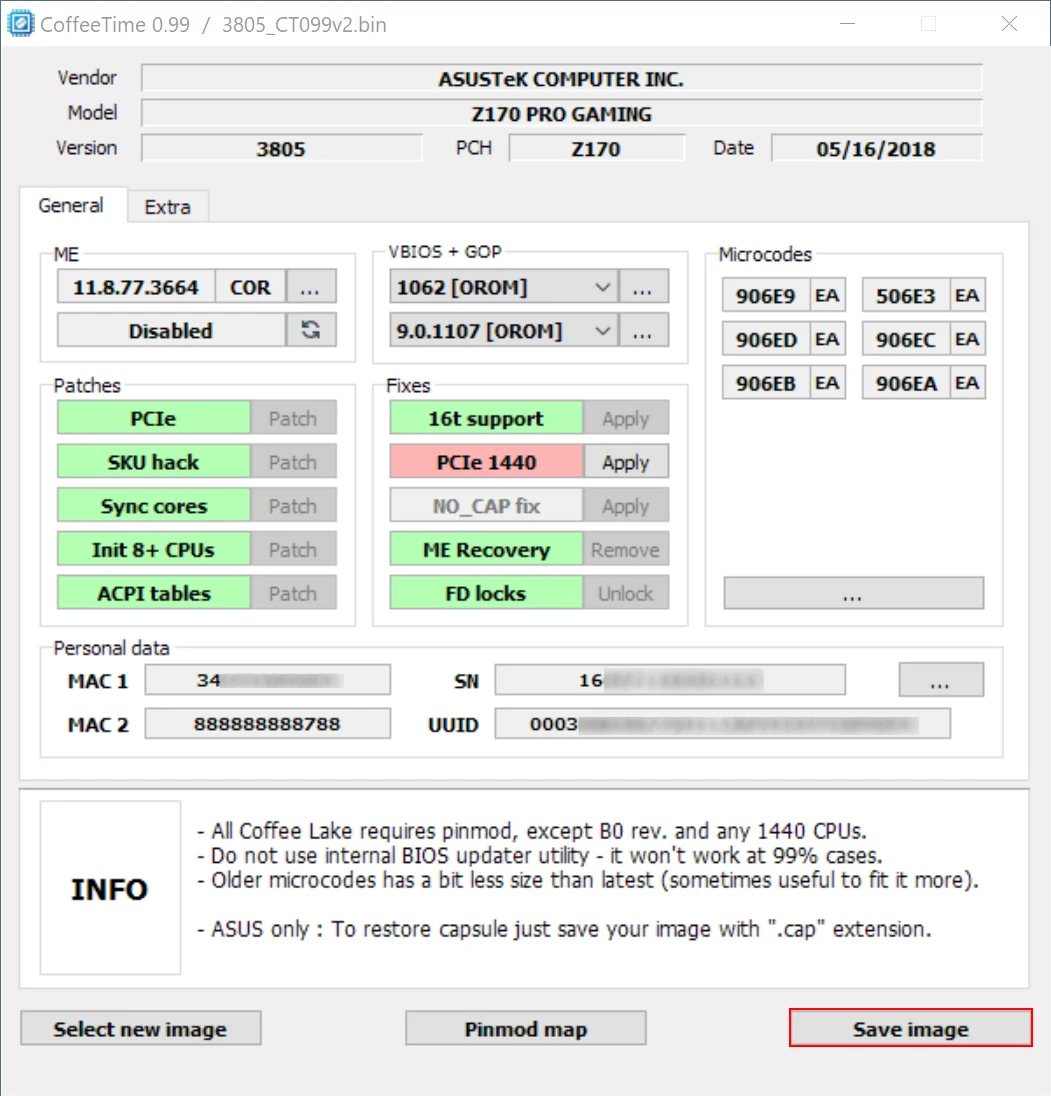The height and width of the screenshot is (1096, 1051).
Task: Click the NO_CAP fix status label
Action: (x=486, y=505)
